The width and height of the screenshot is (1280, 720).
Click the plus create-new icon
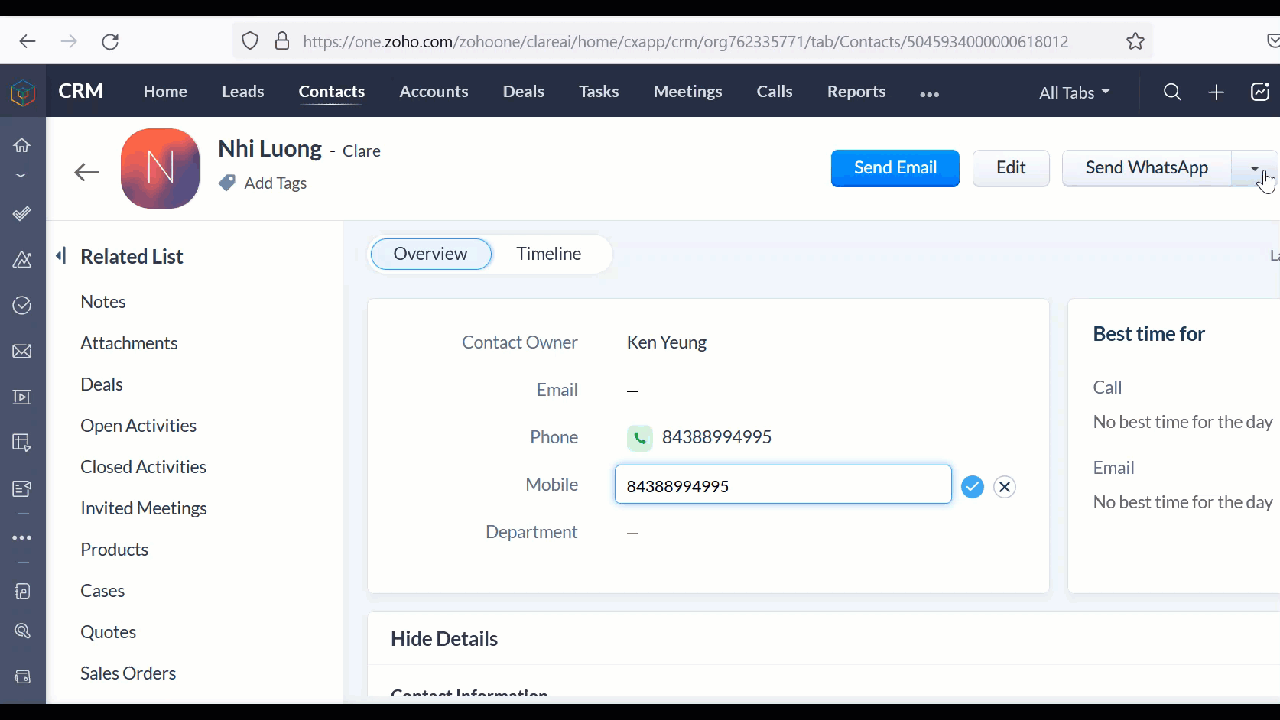pos(1216,92)
